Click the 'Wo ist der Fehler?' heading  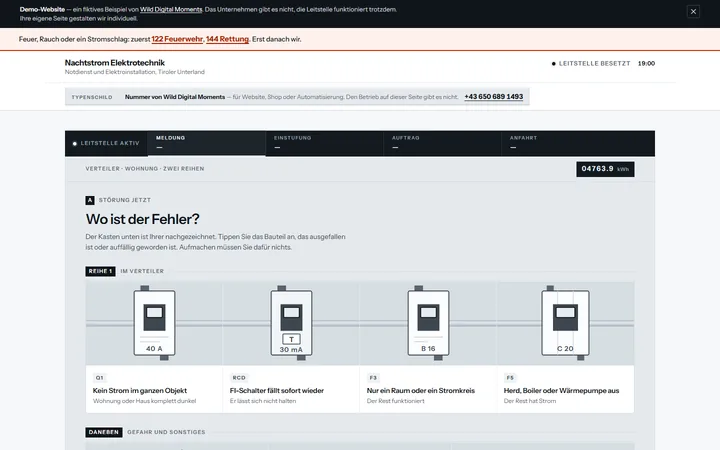[142, 219]
